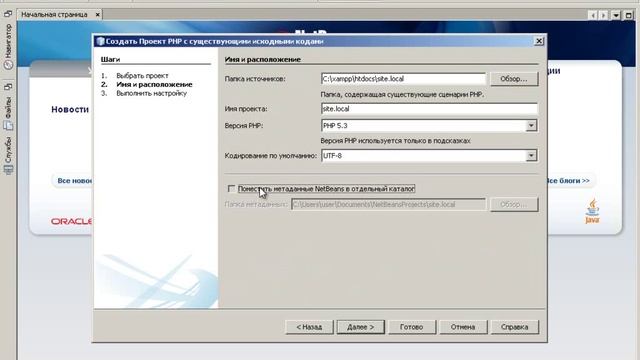Image resolution: width=640 pixels, height=360 pixels.
Task: Click the Java logo on Start Page
Action: click(592, 211)
